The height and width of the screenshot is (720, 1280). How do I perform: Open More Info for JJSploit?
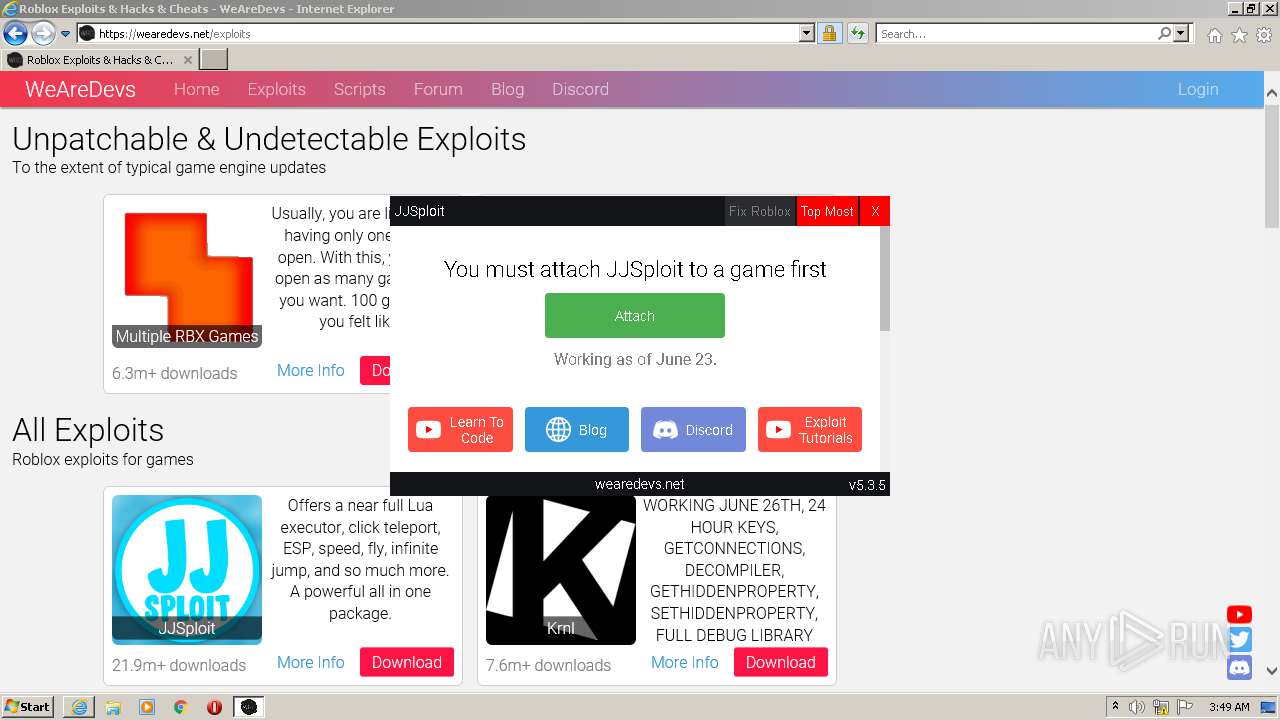click(x=310, y=662)
